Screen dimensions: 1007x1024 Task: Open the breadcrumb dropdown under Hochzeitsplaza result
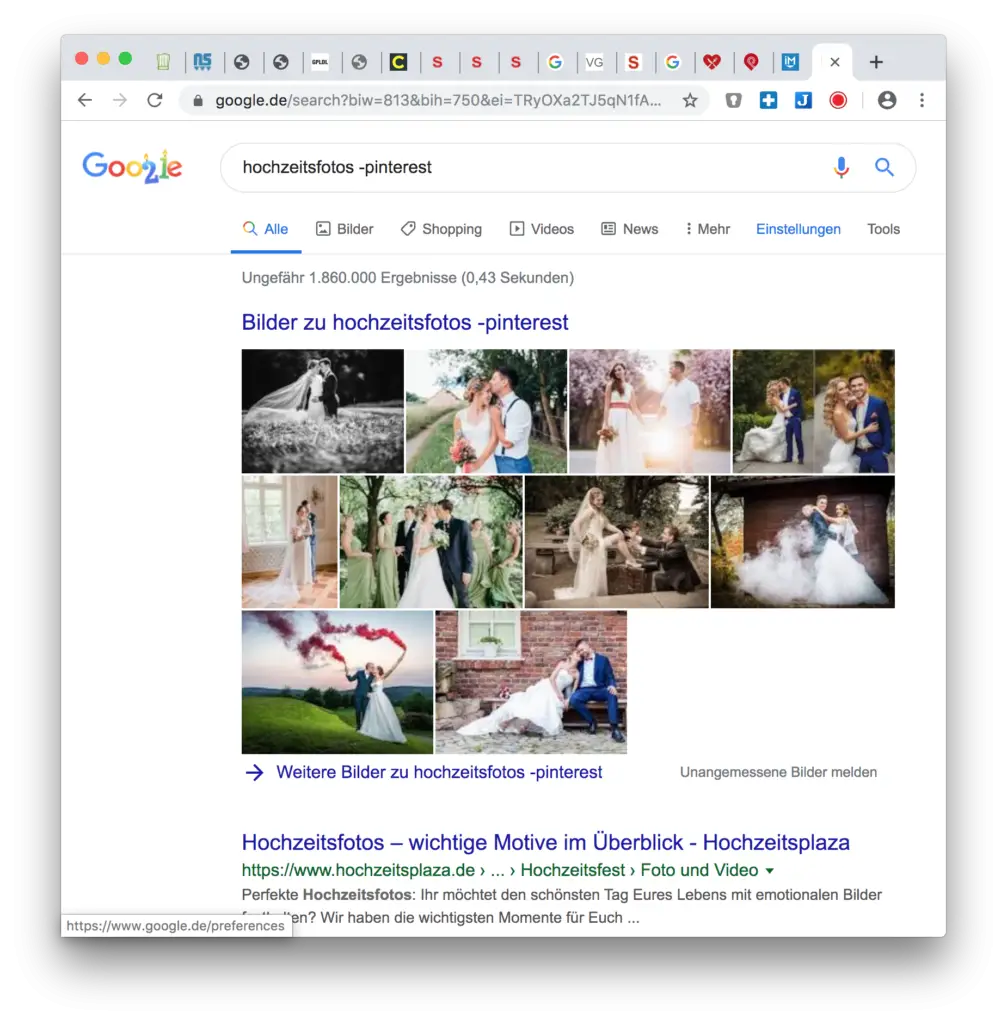coord(768,870)
